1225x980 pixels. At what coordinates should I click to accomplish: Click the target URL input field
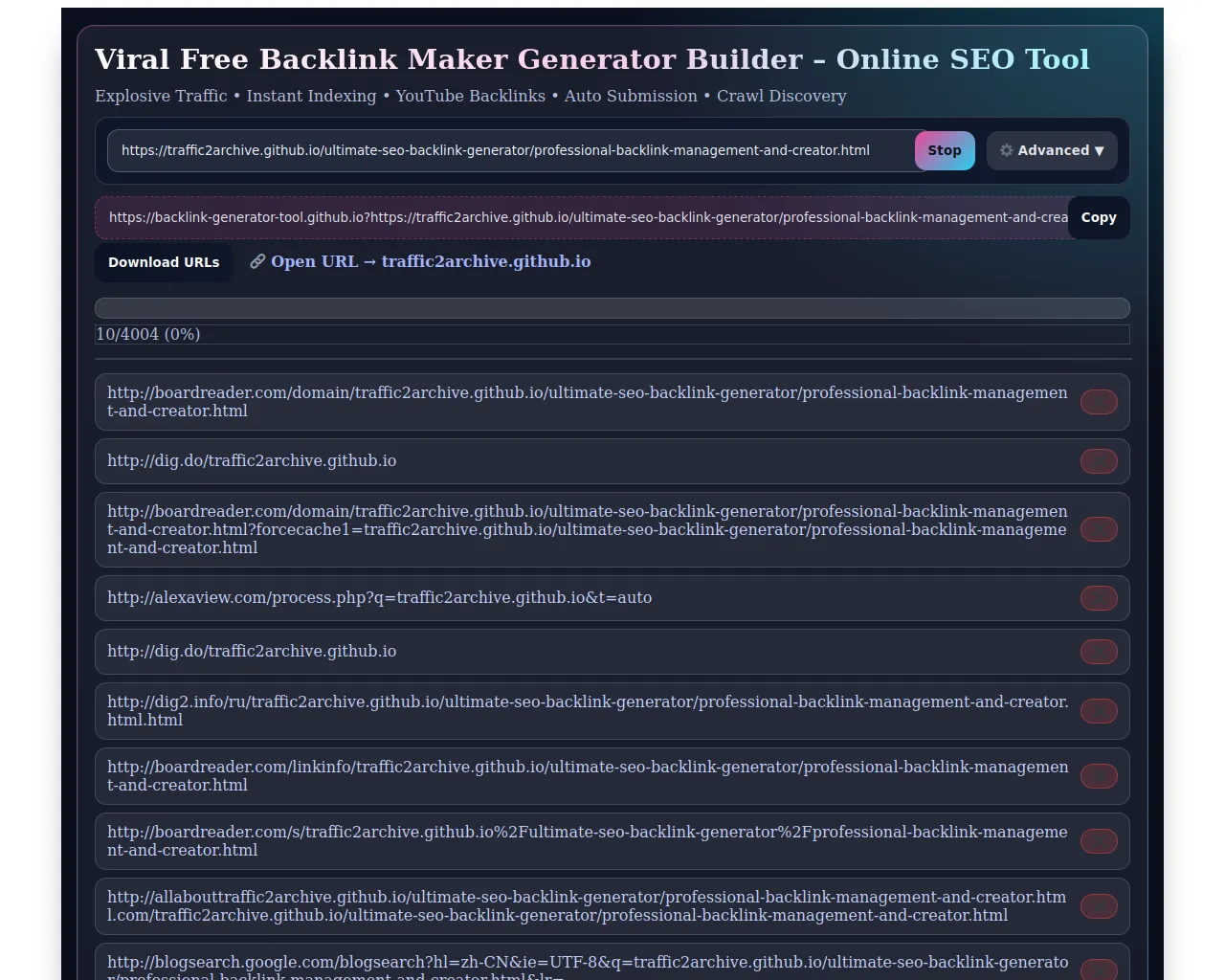point(511,150)
